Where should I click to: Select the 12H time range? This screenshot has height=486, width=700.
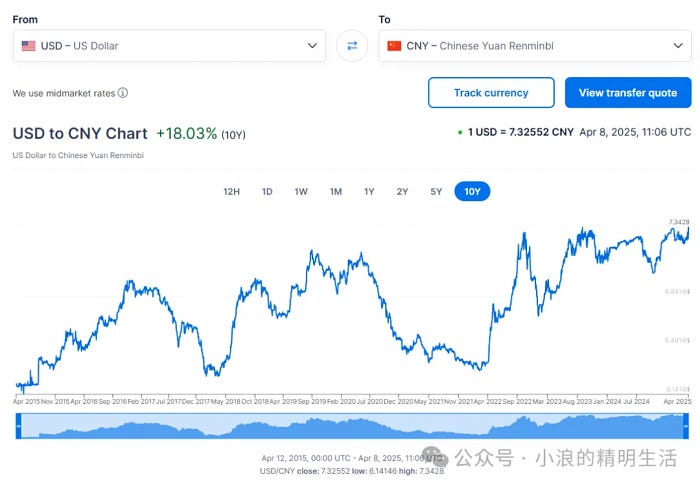(x=232, y=191)
